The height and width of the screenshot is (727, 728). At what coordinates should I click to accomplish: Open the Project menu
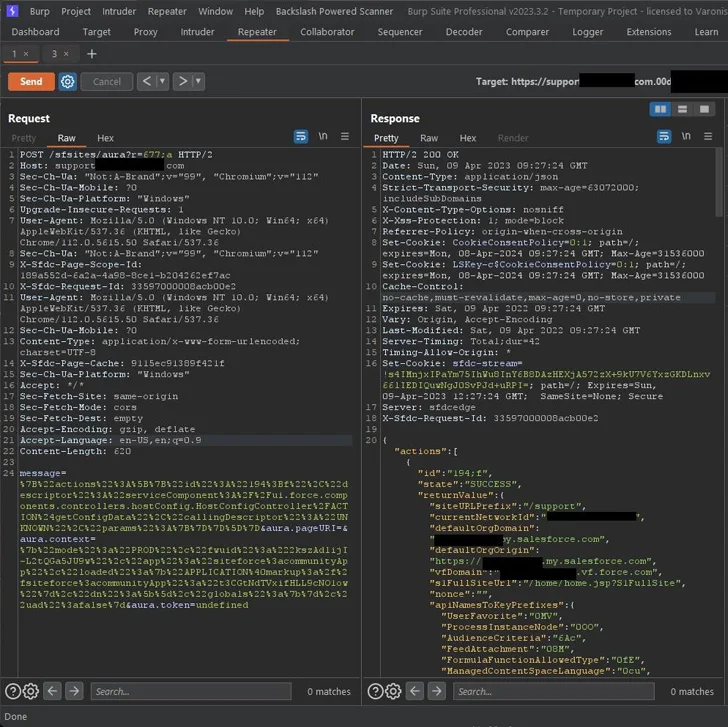pyautogui.click(x=76, y=11)
